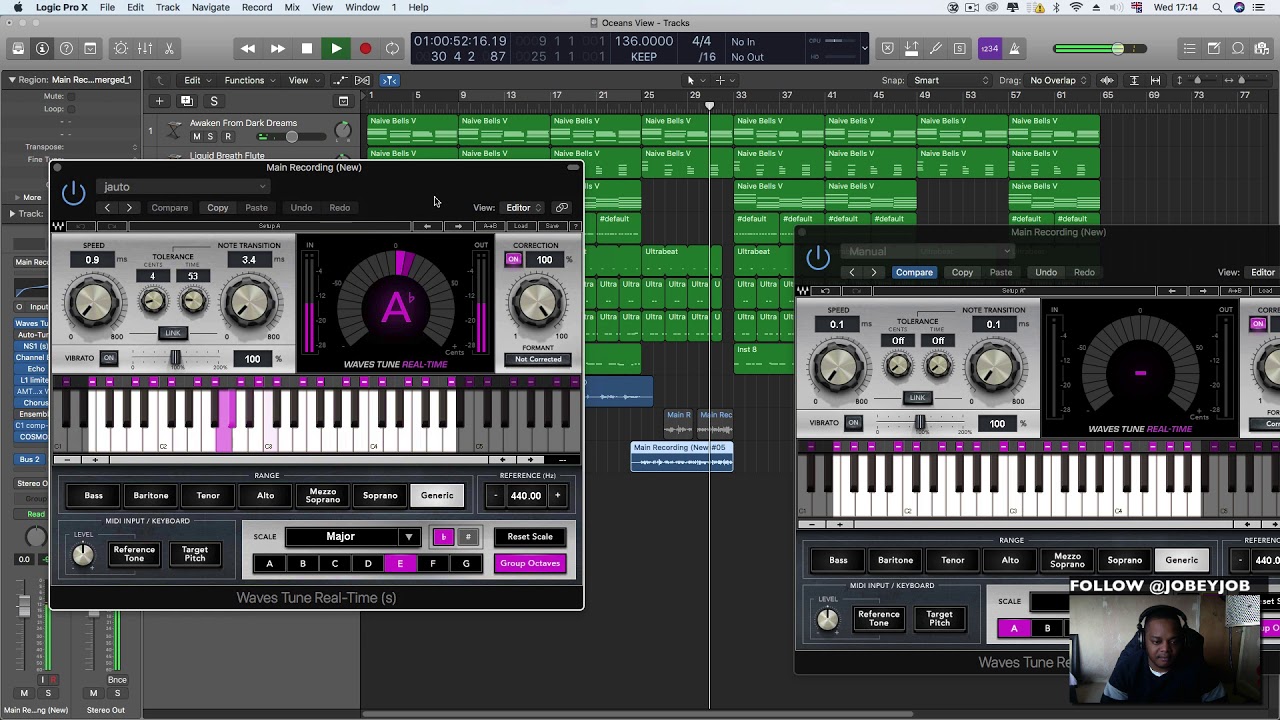The width and height of the screenshot is (1280, 720).
Task: Open the Snap Smart dropdown
Action: pos(950,80)
